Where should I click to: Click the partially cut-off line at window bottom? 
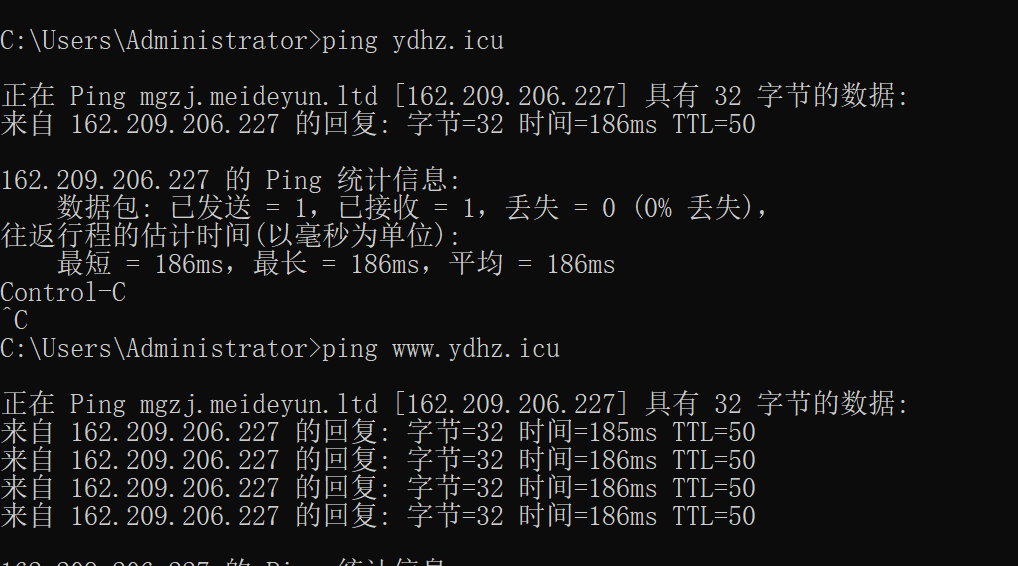pos(230,561)
